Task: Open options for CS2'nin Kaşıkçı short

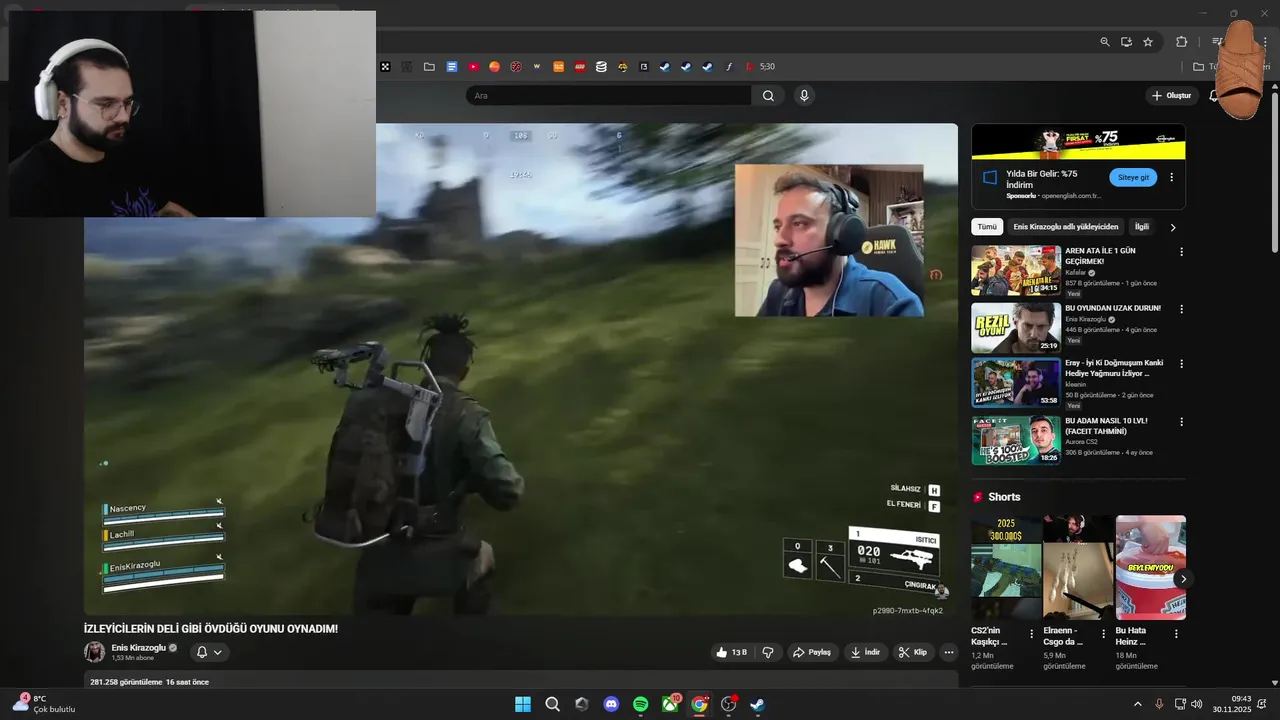Action: [1032, 634]
